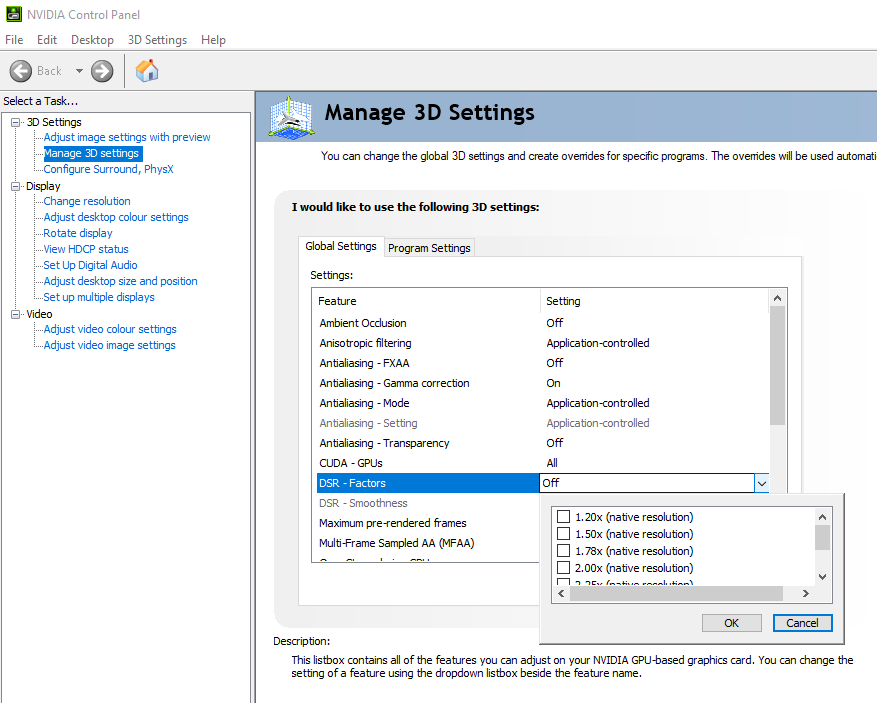The image size is (877, 703).
Task: Open the Back history dropdown arrow
Action: (x=79, y=71)
